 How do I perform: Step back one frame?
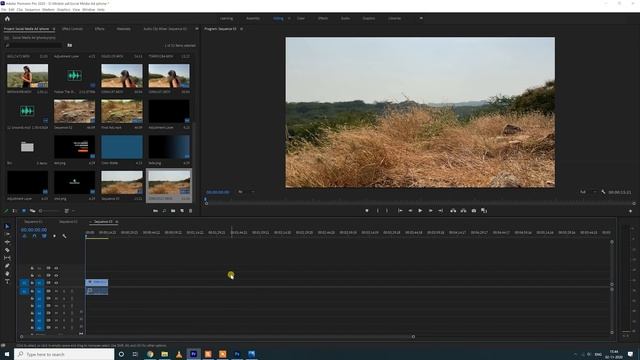(410, 211)
